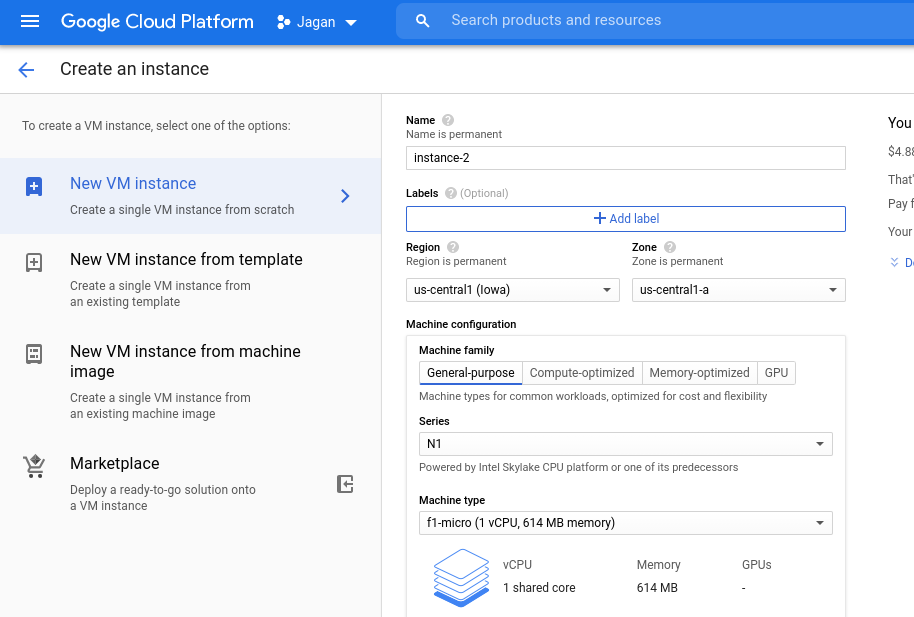Click the 'Machine configuration' heading
This screenshot has height=617, width=914.
pyautogui.click(x=461, y=324)
